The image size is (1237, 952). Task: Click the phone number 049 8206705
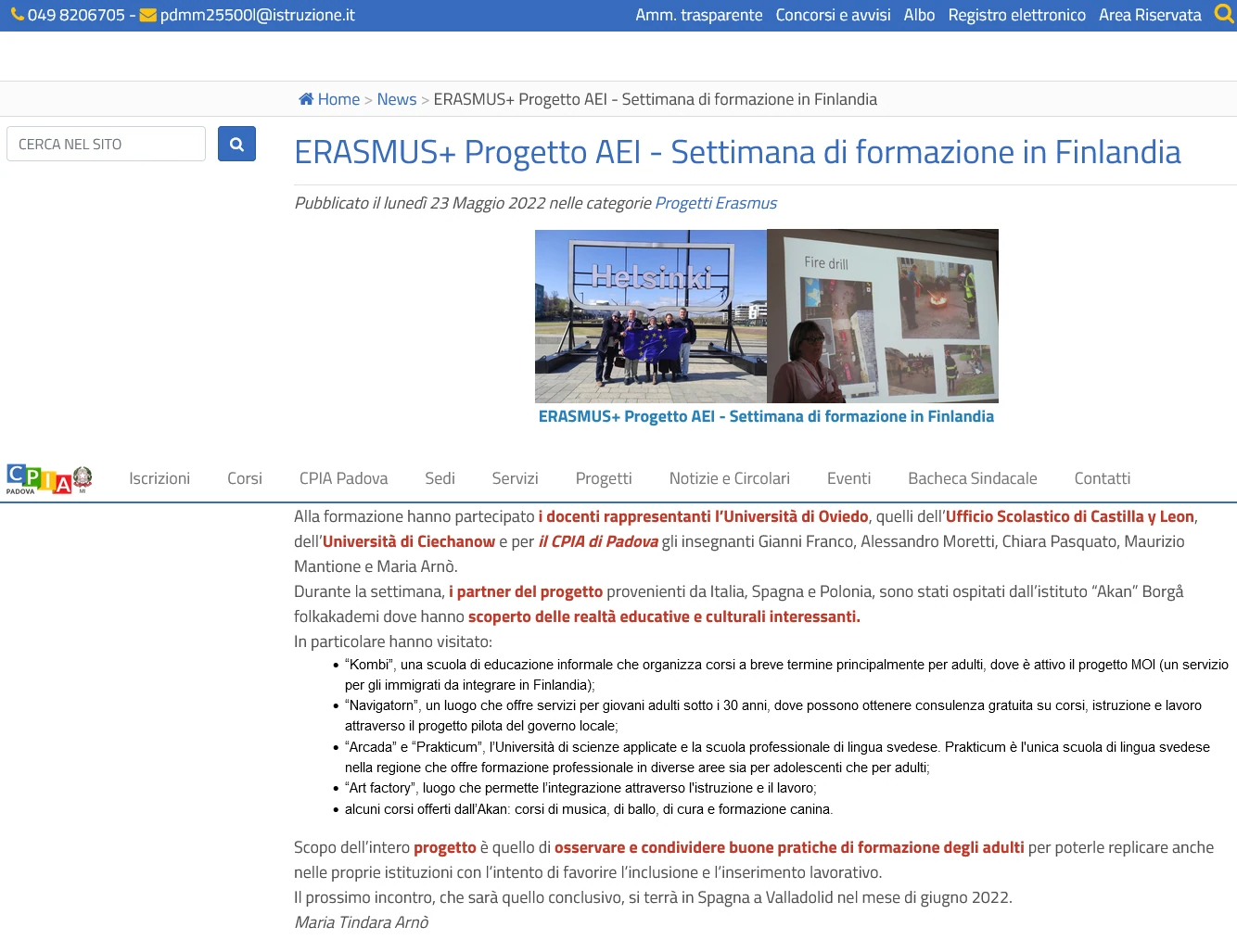pos(76,15)
